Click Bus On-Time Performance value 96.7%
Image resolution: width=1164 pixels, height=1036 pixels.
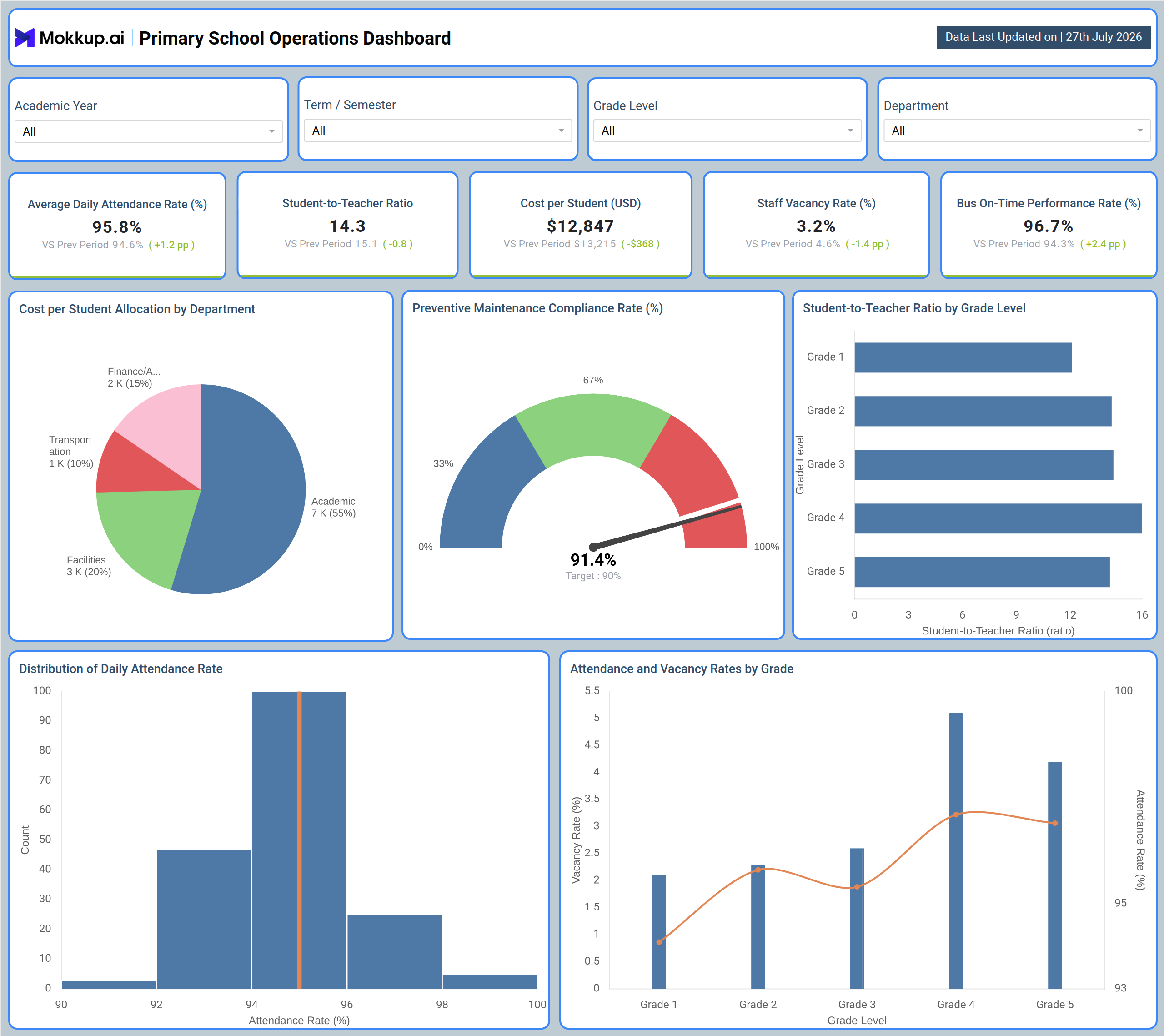[x=1048, y=226]
